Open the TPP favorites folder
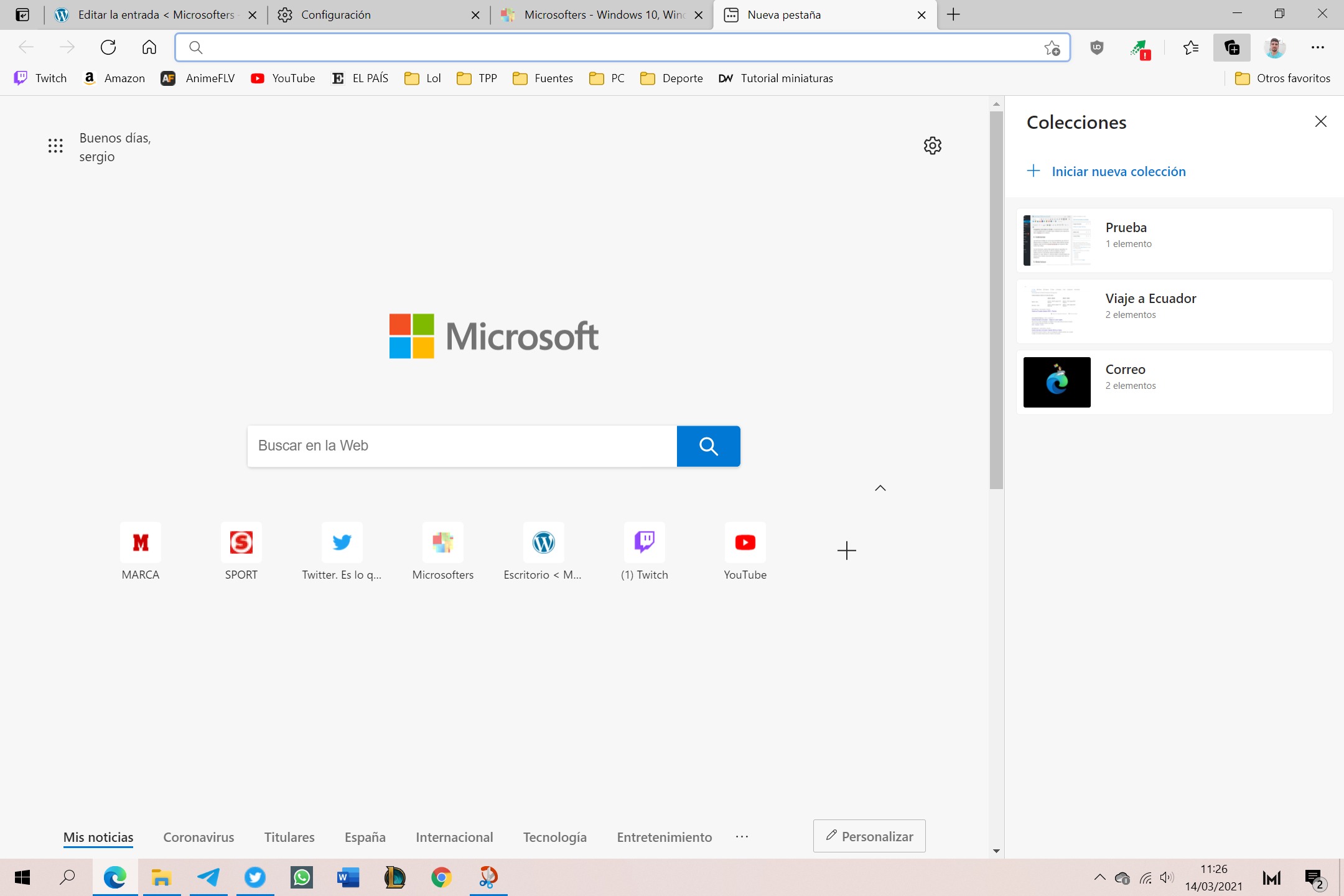This screenshot has width=1344, height=896. (x=477, y=78)
